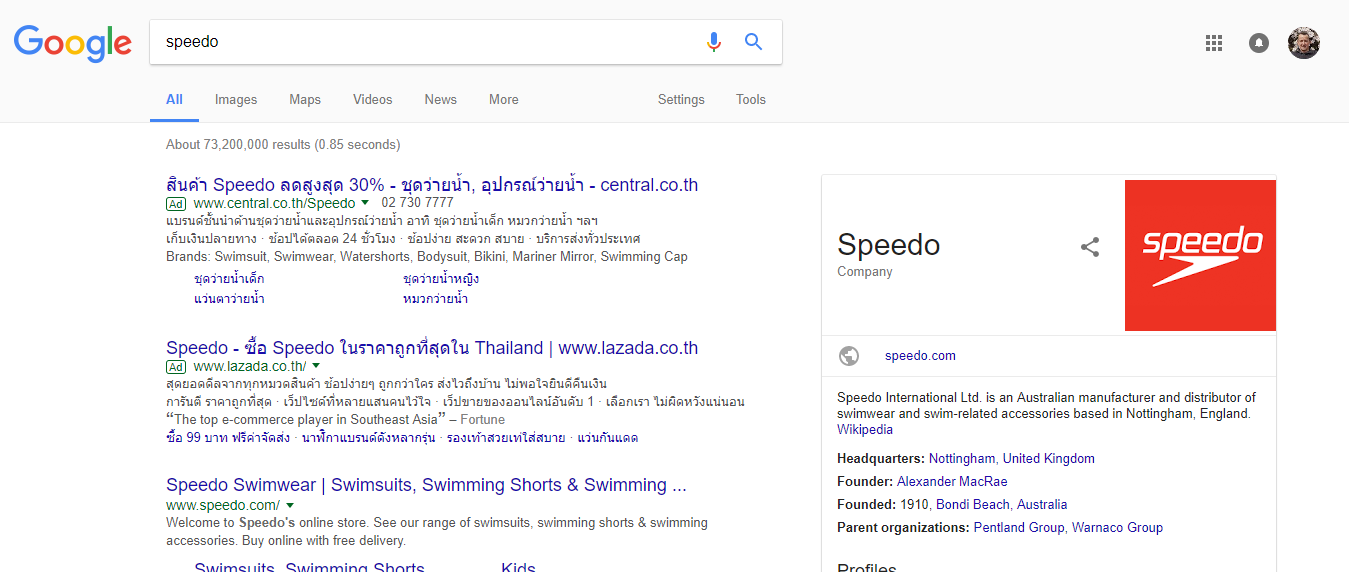The height and width of the screenshot is (572, 1349).
Task: Click the red Speedo logo thumbnail
Action: (1200, 255)
